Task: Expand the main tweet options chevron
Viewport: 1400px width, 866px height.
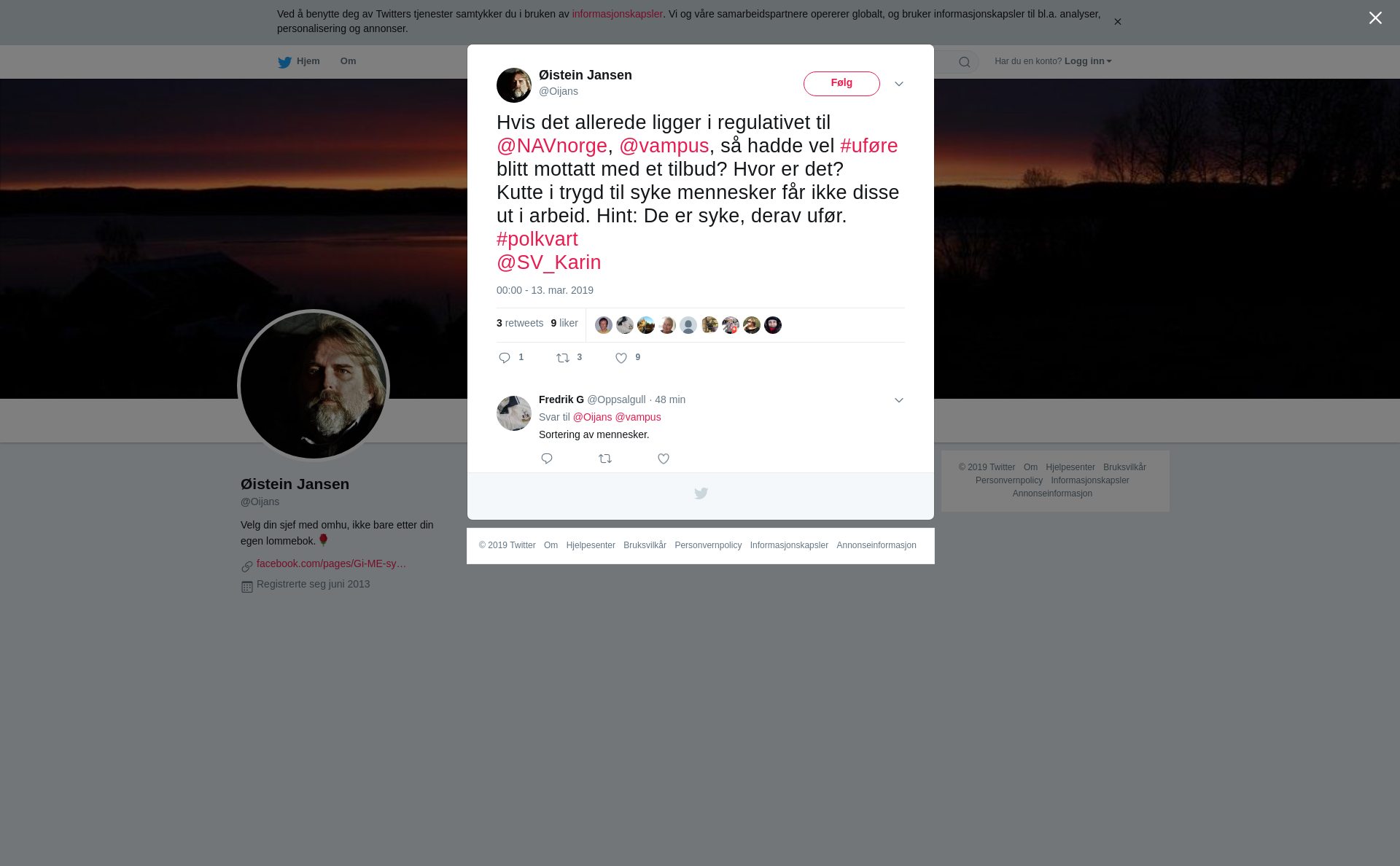Action: tap(899, 85)
